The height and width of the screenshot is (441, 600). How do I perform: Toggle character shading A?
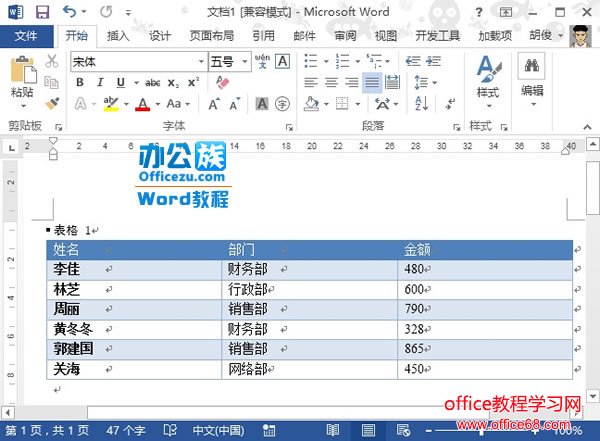[262, 104]
